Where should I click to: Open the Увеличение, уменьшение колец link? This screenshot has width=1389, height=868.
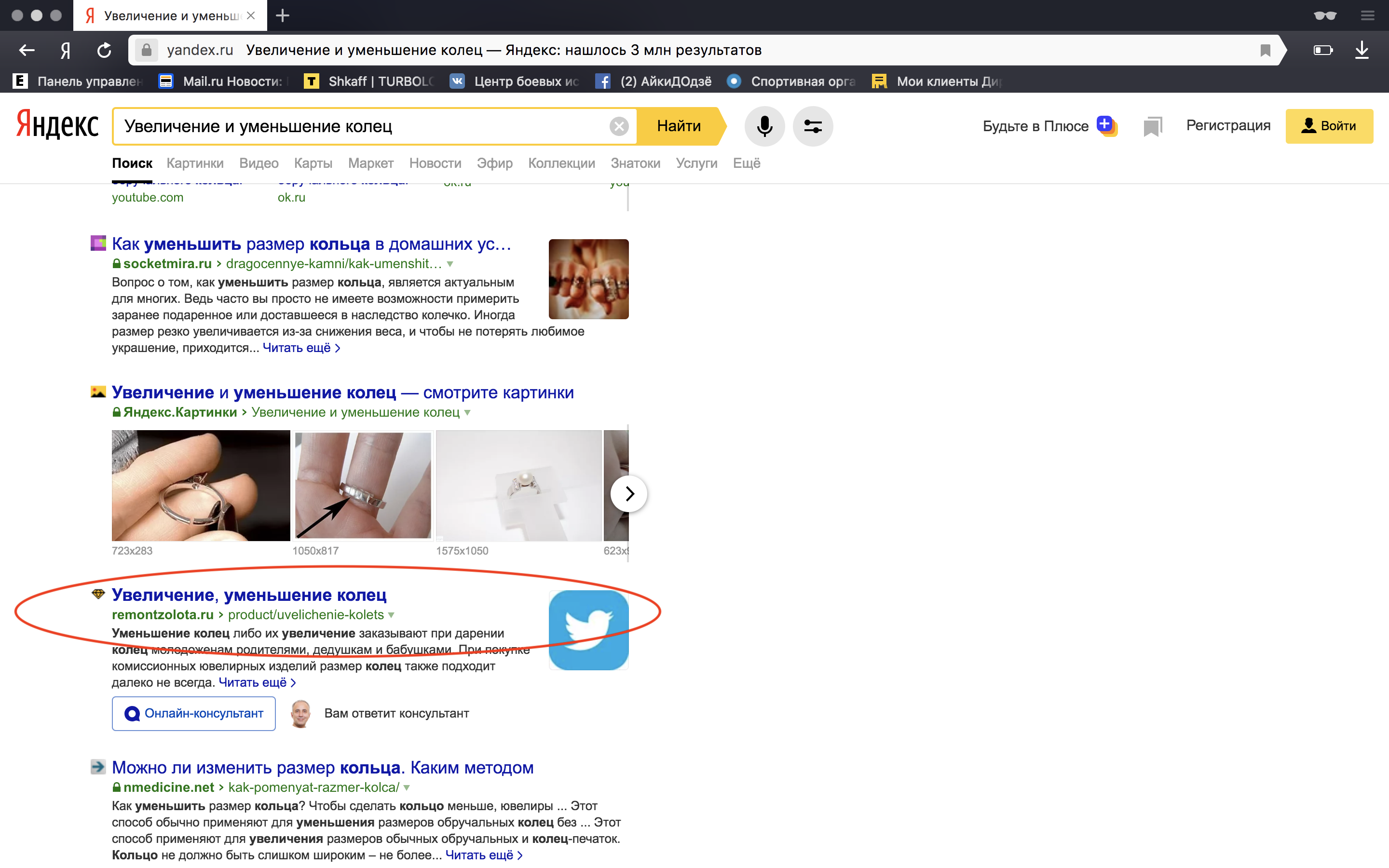(x=249, y=595)
